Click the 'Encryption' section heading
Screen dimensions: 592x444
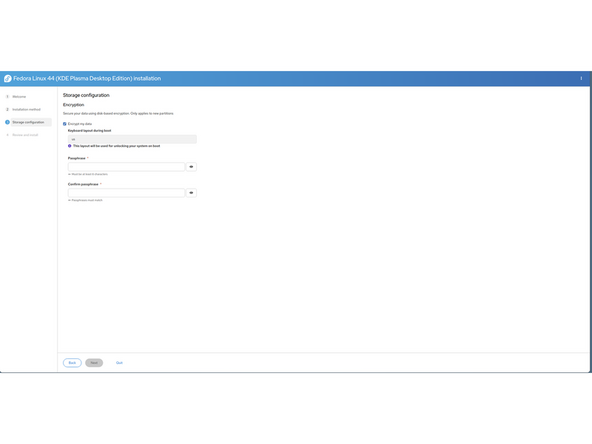[x=74, y=105]
